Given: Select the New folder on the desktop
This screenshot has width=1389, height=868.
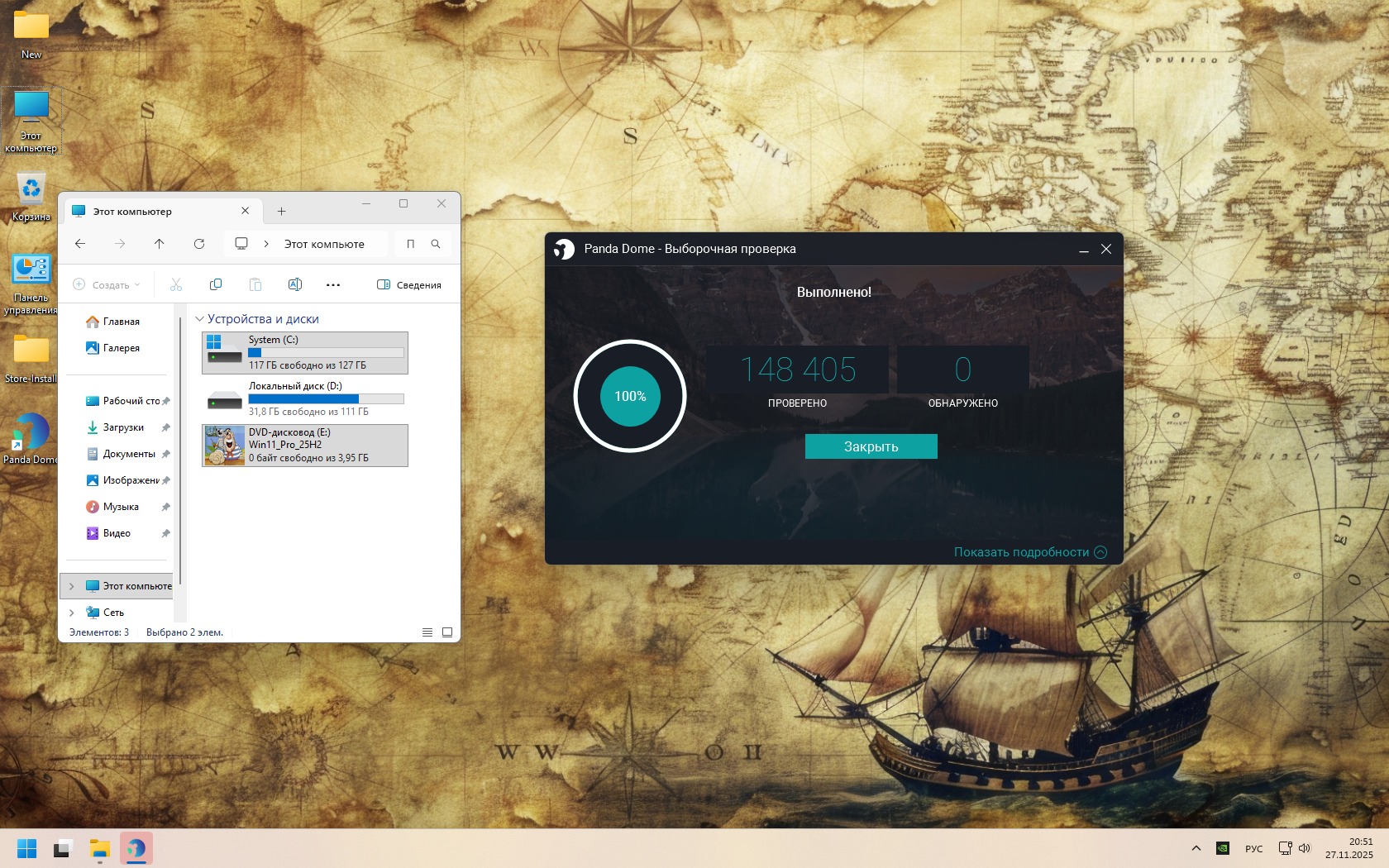Looking at the screenshot, I should [x=31, y=35].
